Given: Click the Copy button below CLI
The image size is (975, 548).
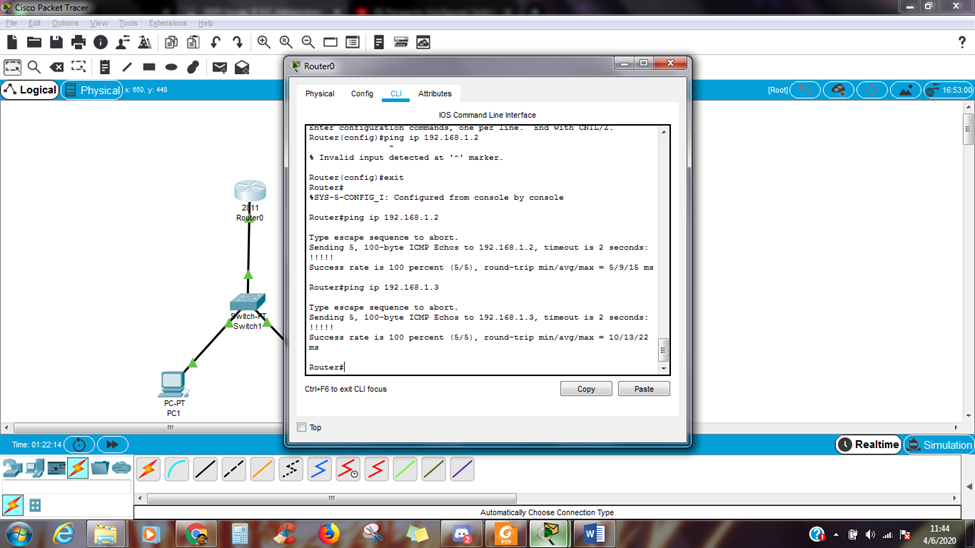Looking at the screenshot, I should click(586, 389).
